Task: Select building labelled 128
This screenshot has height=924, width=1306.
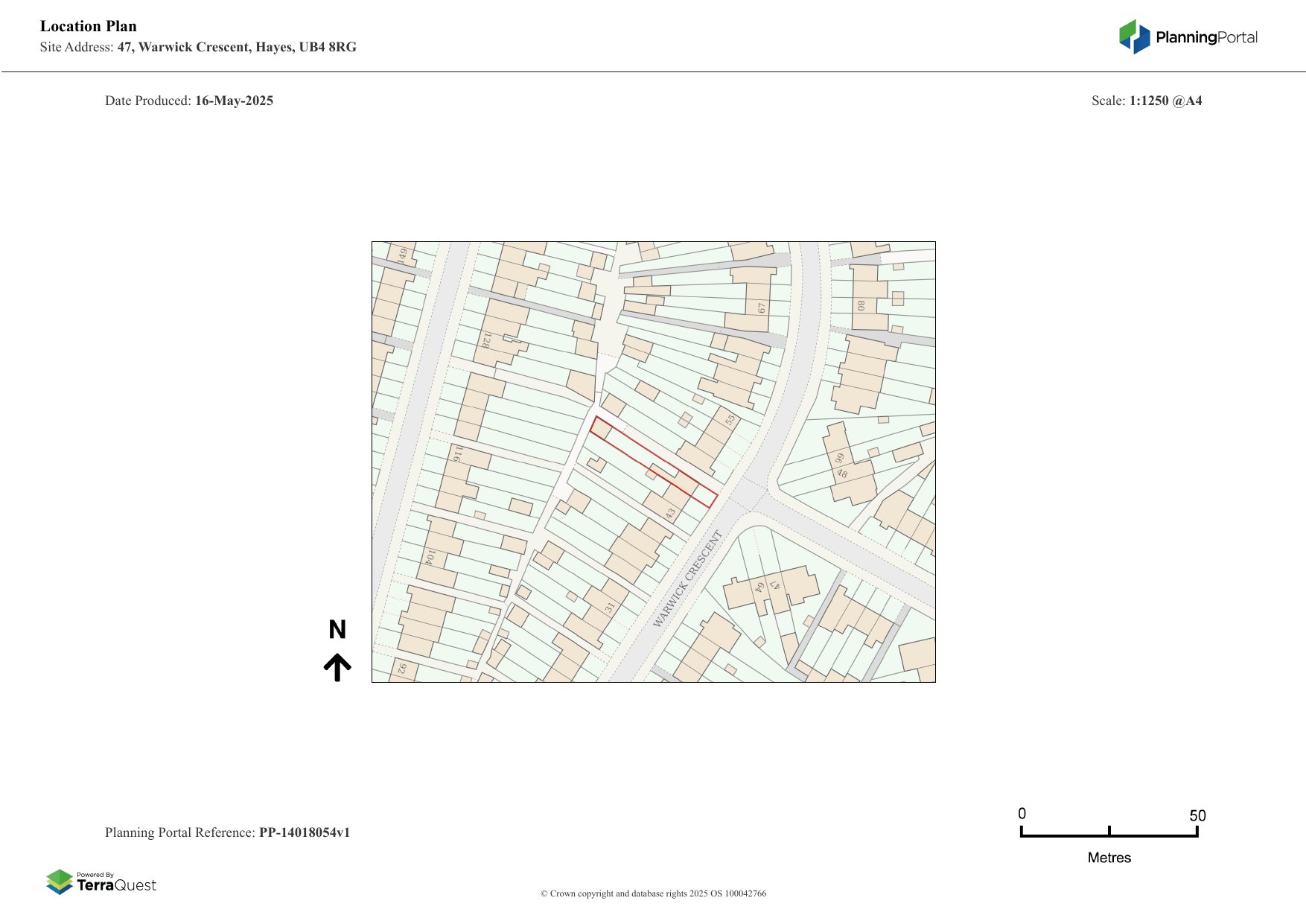Action: pos(486,340)
